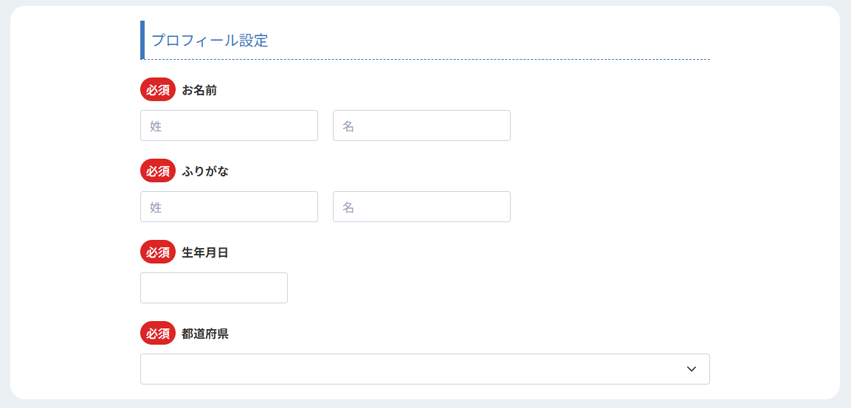Screen dimensions: 851x408
Task: Click the ふりがな field label
Action: click(205, 171)
